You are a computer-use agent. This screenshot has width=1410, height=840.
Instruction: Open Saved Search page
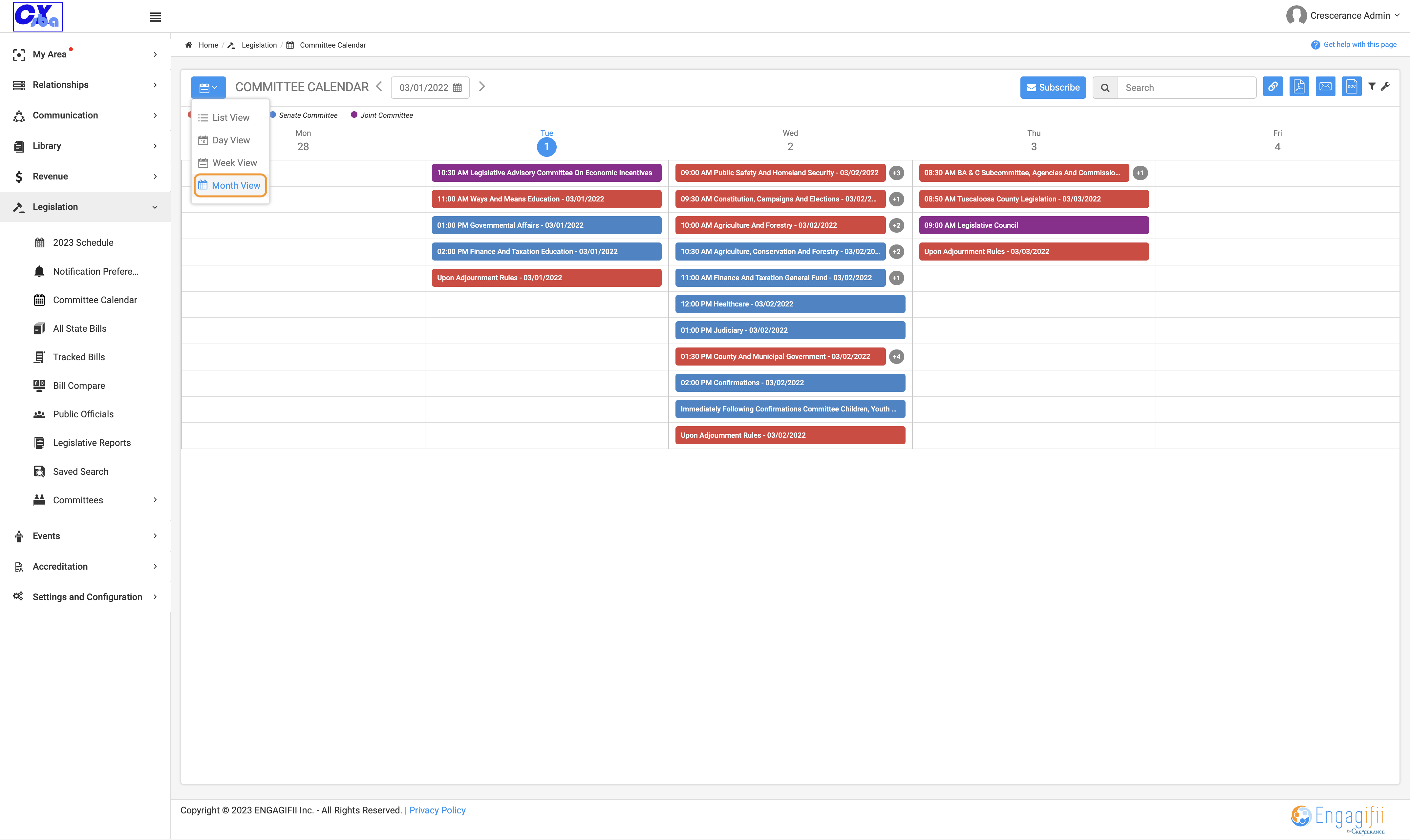(71, 472)
